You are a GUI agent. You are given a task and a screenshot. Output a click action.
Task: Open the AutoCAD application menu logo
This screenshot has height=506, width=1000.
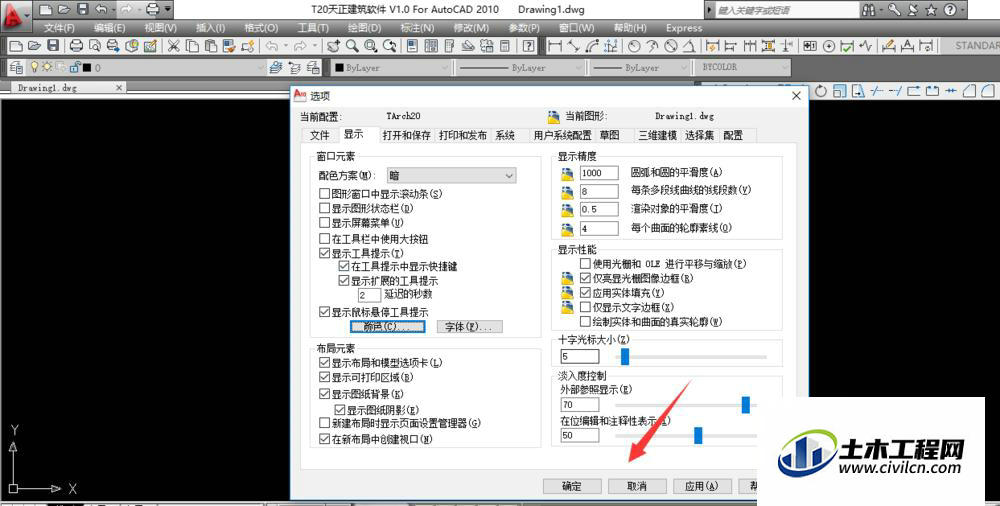click(14, 15)
